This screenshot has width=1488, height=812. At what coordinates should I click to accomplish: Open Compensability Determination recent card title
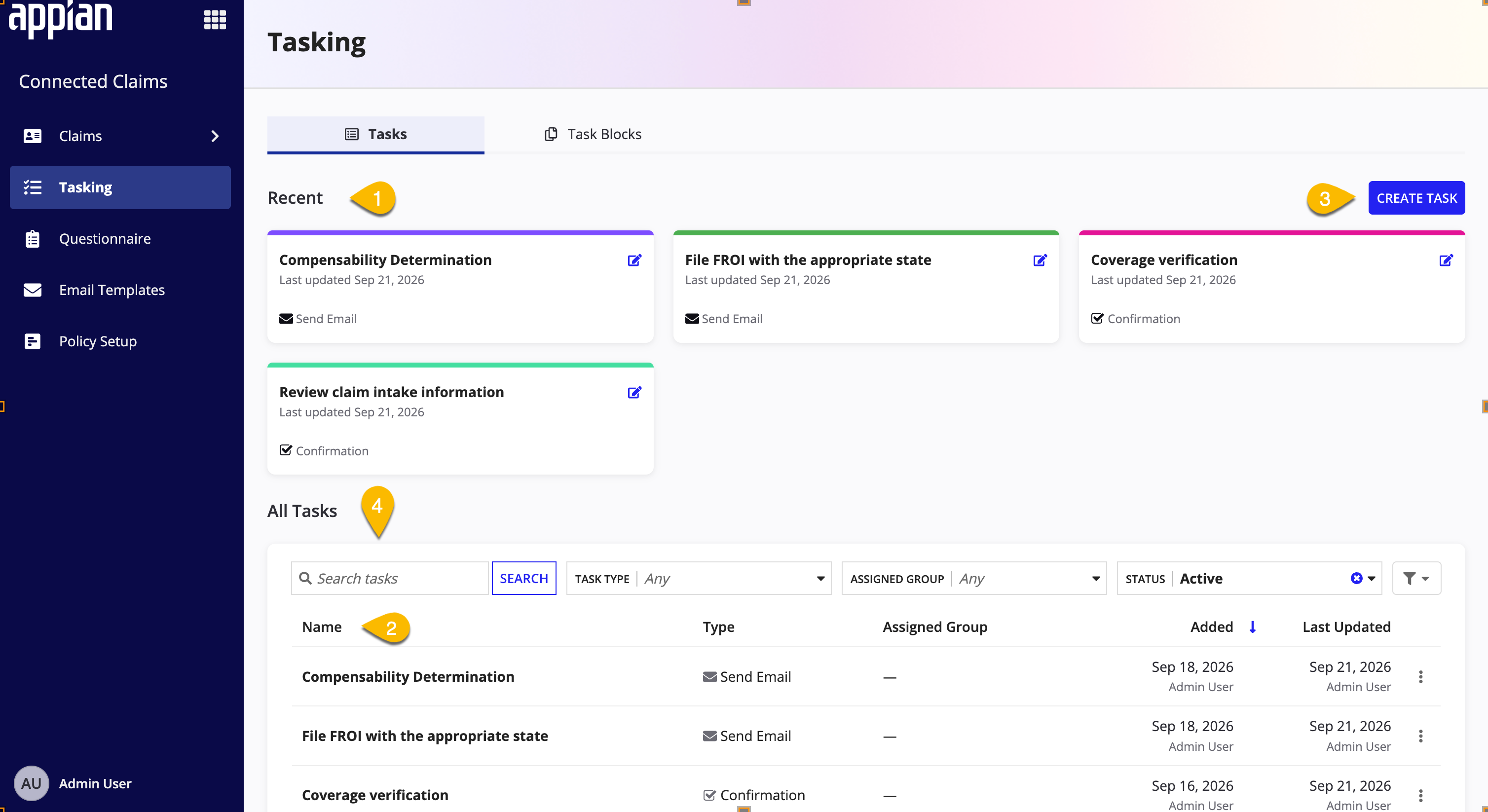click(x=385, y=260)
